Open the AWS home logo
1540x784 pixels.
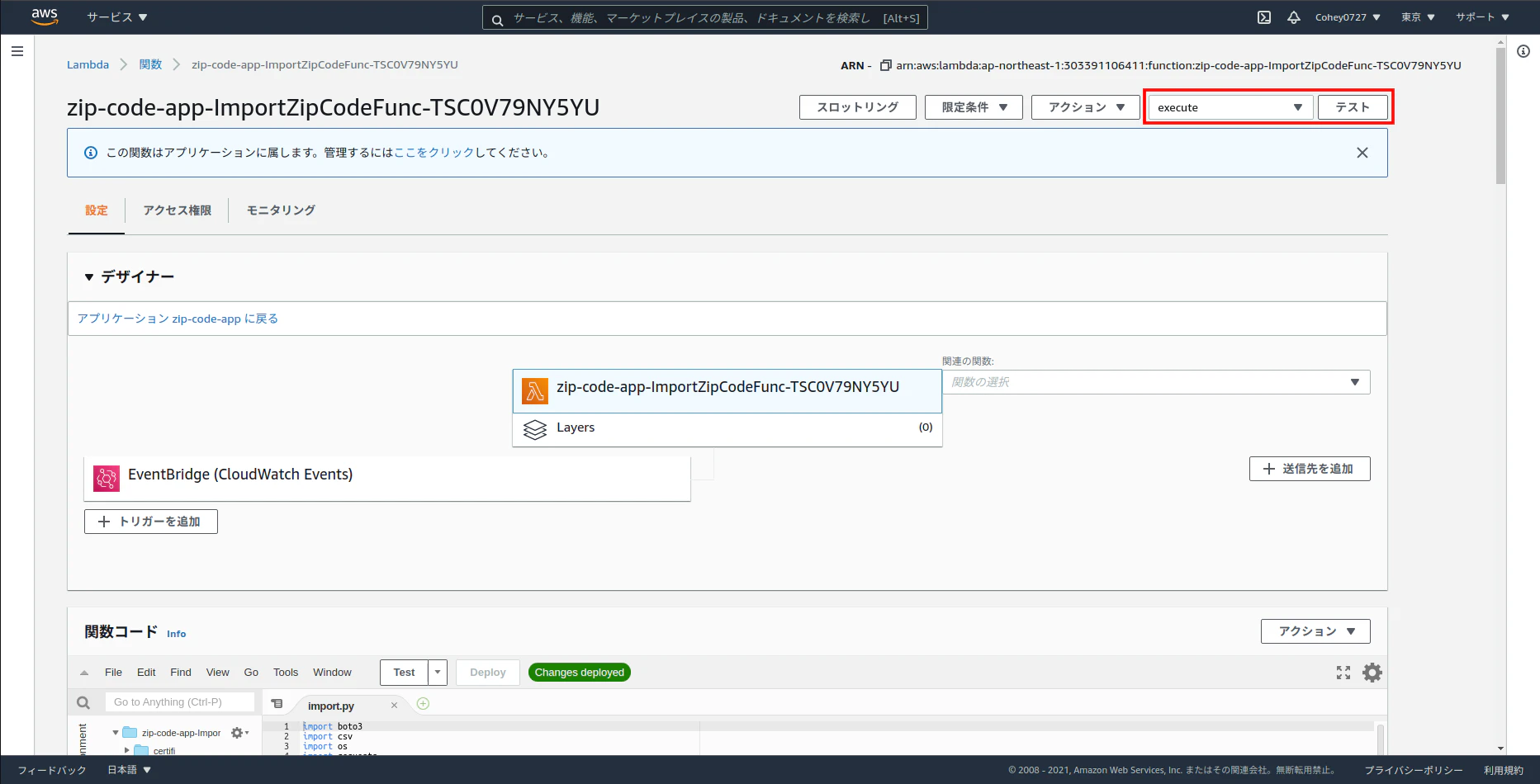(45, 17)
